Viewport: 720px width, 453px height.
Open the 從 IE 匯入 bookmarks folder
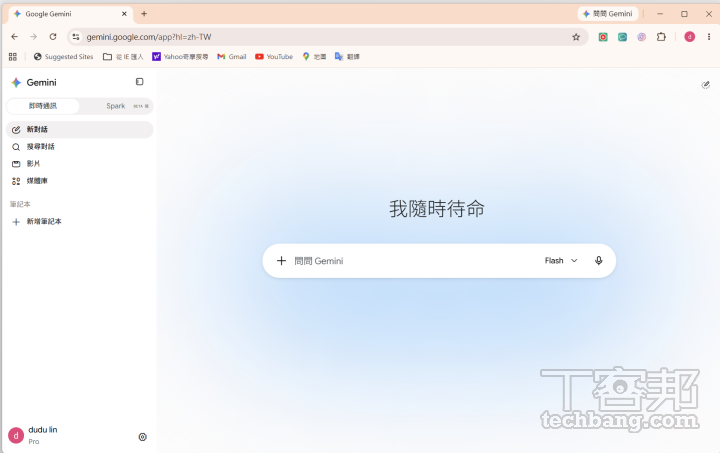tap(123, 56)
